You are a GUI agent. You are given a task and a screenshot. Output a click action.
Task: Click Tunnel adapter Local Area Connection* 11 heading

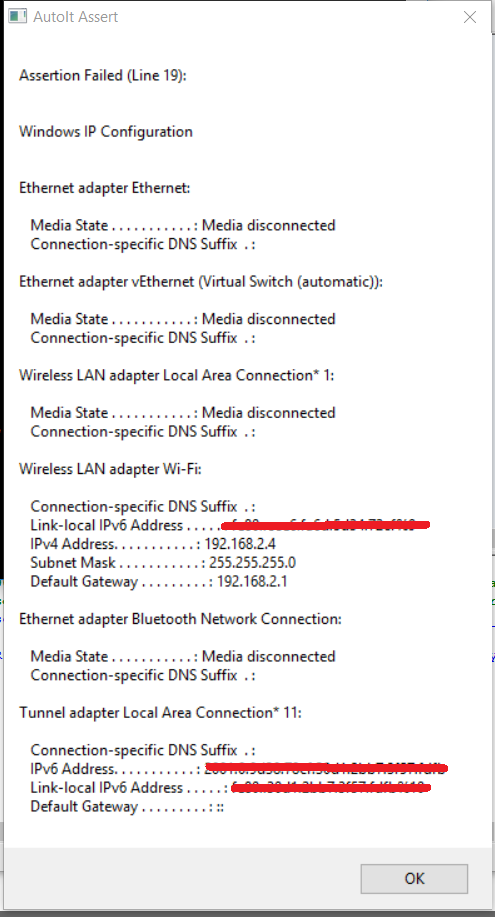(160, 713)
